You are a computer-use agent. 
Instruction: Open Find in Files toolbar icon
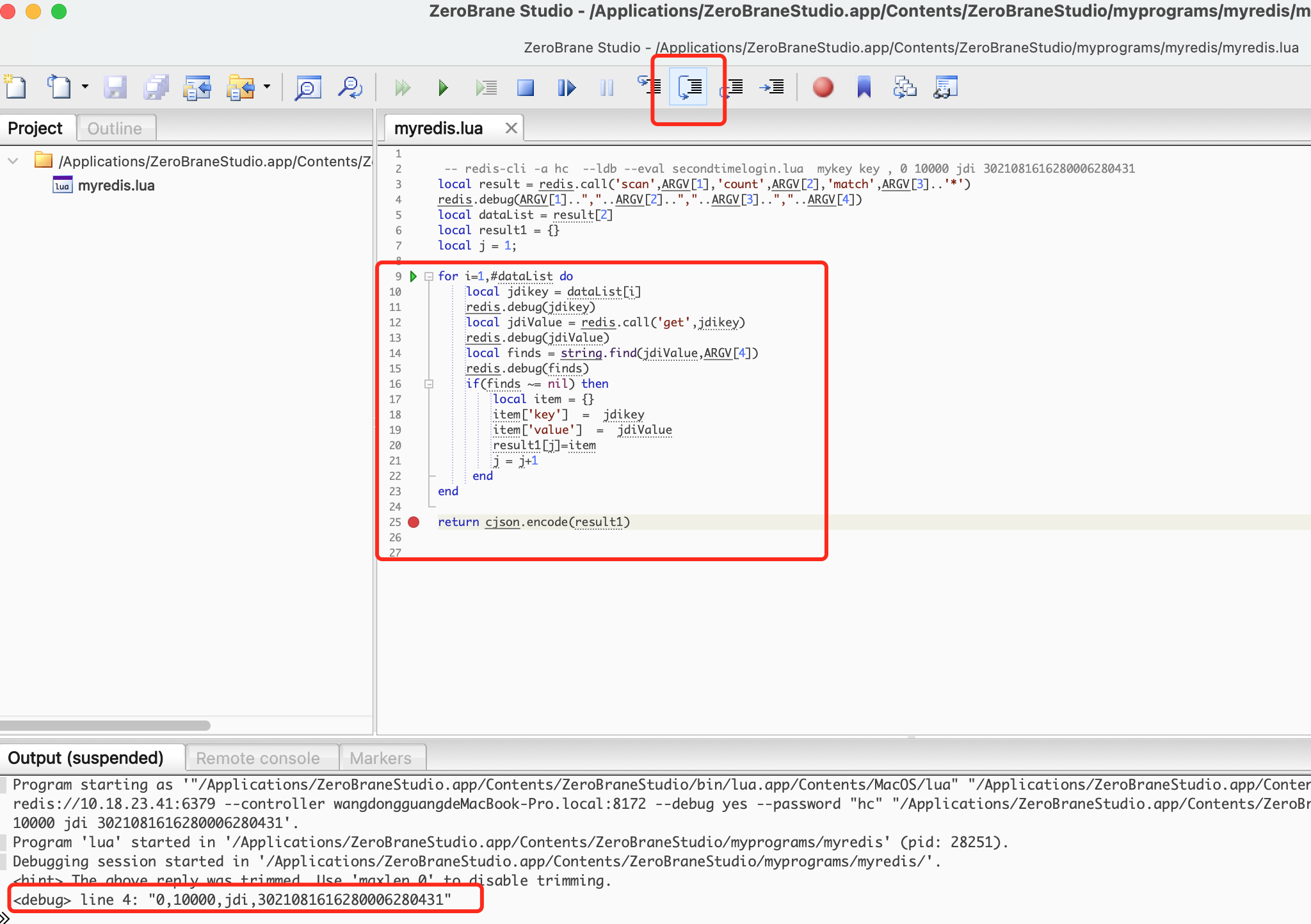[350, 86]
